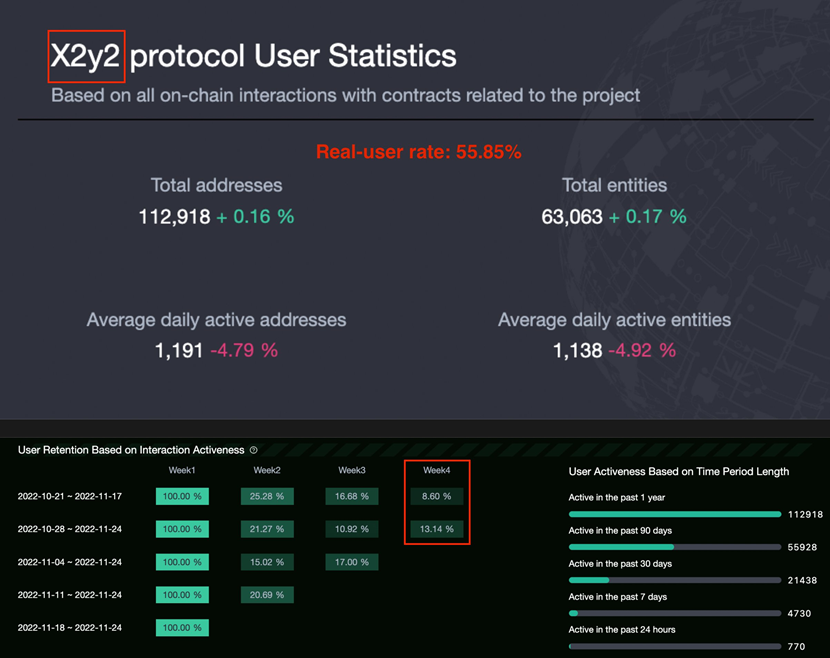Click the 13.14 % Week4 cell

pyautogui.click(x=437, y=529)
